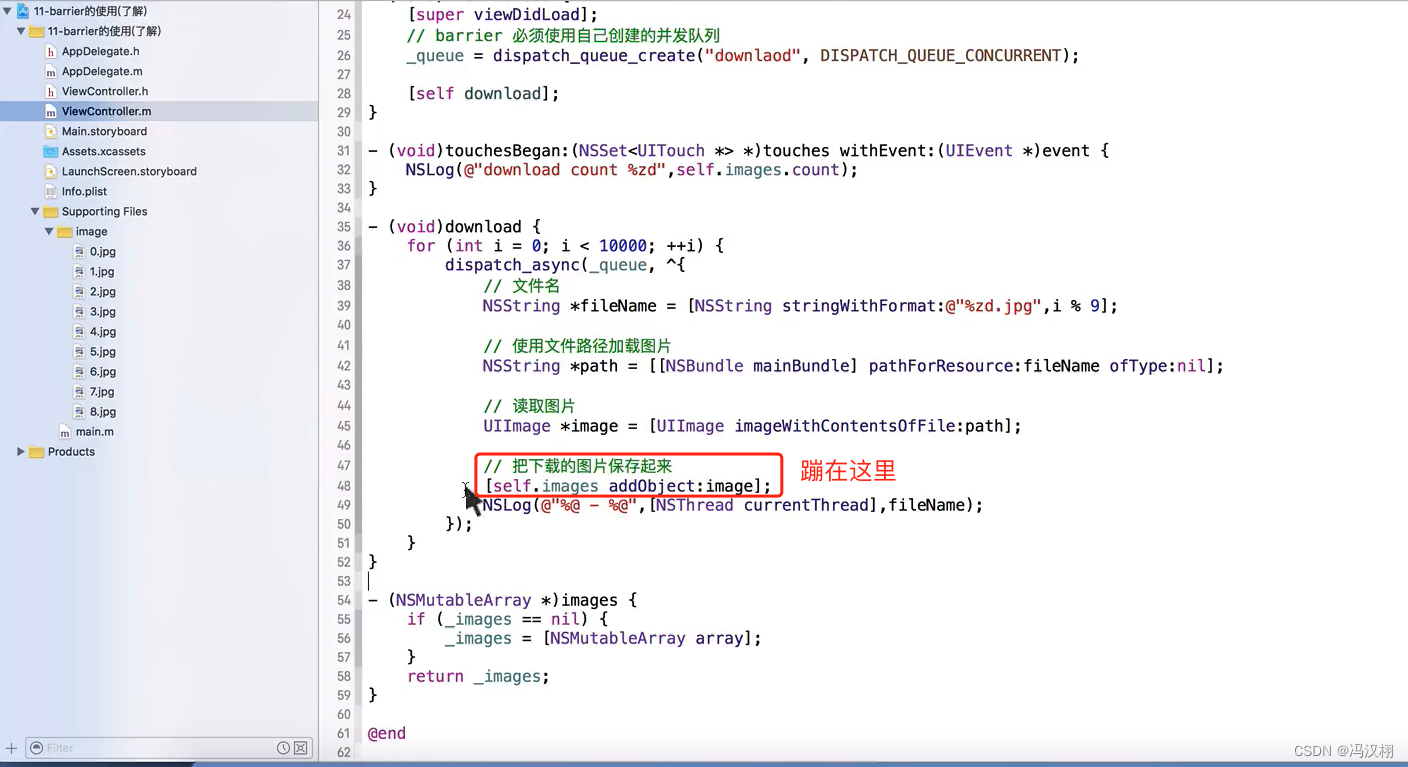The width and height of the screenshot is (1408, 767).
Task: Collapse the 11-barrier group folder triangle
Action: tap(21, 31)
